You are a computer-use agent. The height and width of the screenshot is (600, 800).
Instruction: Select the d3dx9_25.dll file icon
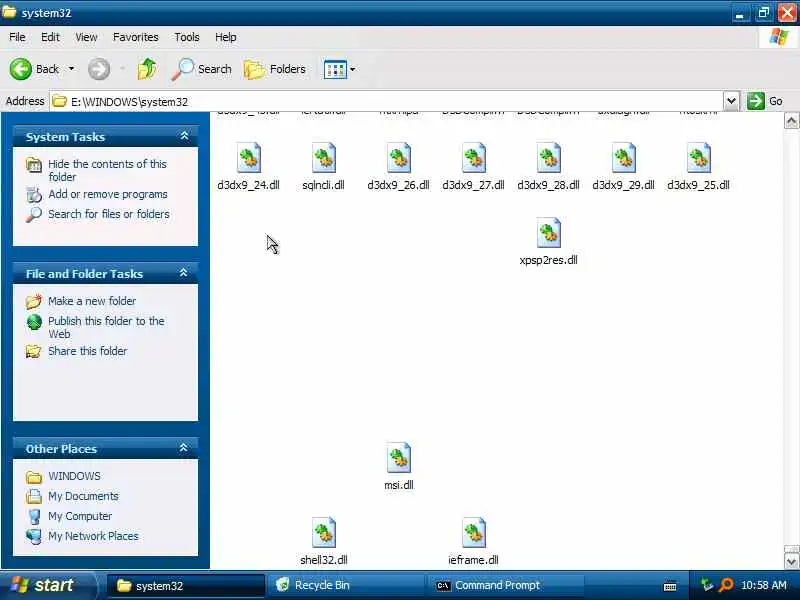698,158
